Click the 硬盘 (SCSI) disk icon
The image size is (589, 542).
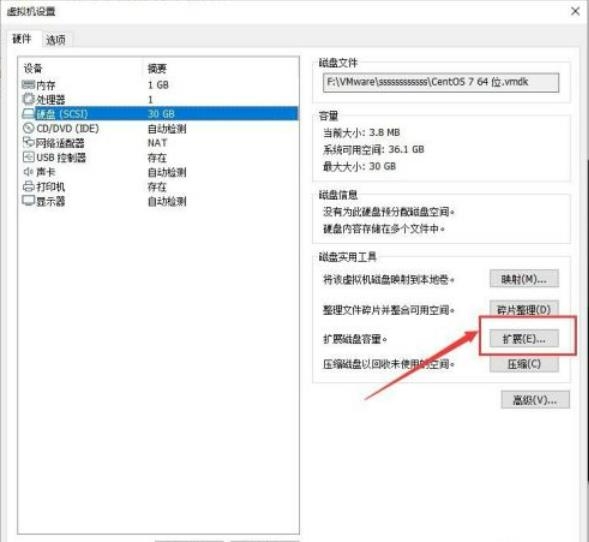29,113
